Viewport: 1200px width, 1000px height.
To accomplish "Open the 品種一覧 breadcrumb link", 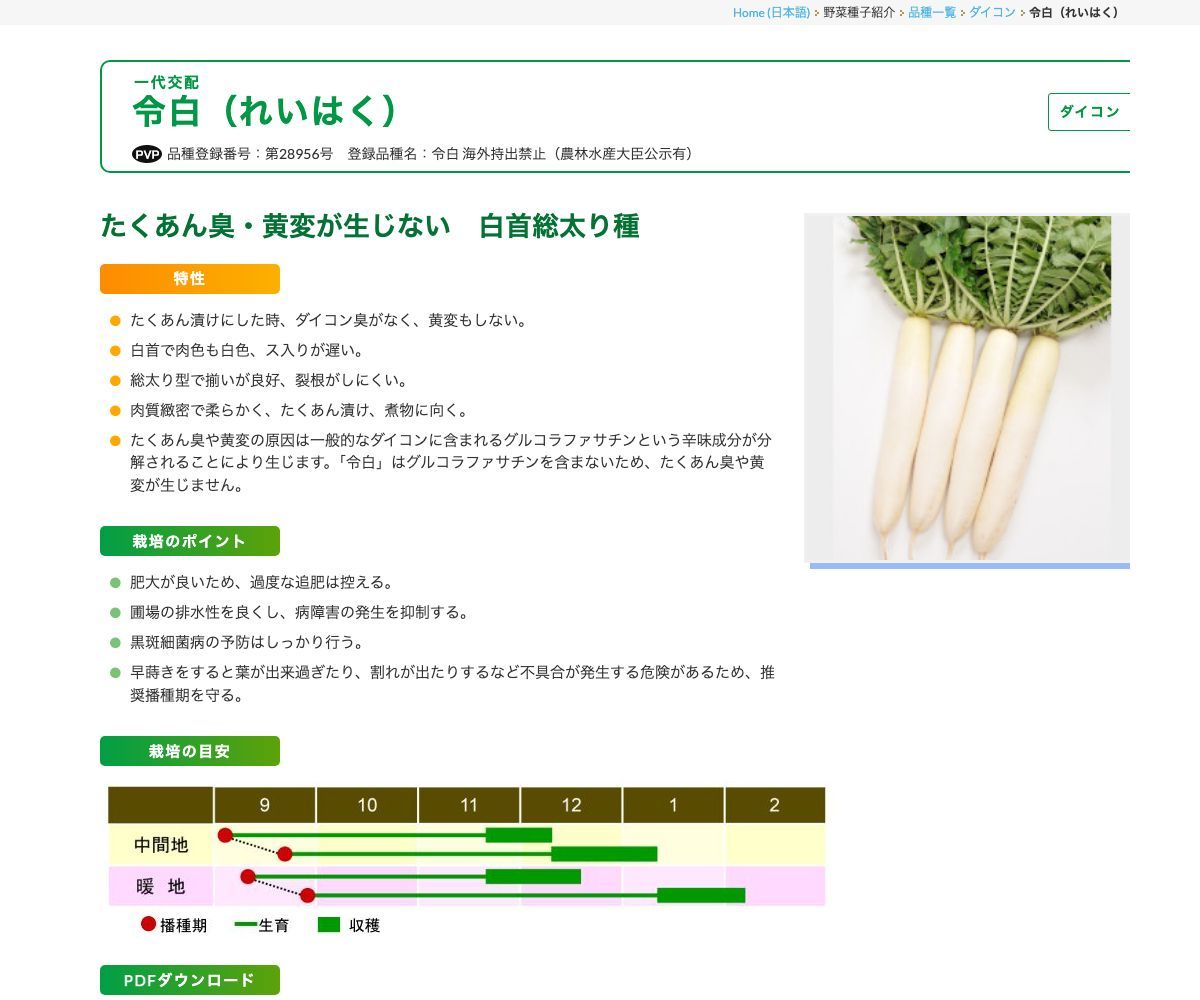I will coord(931,13).
